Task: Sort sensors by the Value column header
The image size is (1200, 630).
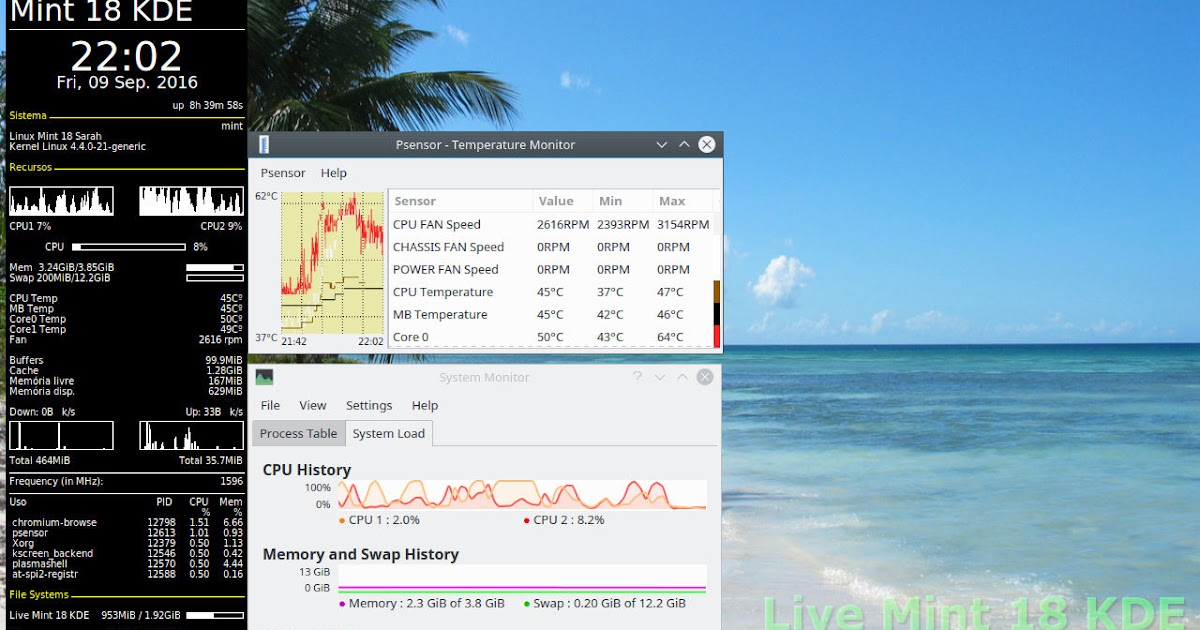Action: click(555, 200)
